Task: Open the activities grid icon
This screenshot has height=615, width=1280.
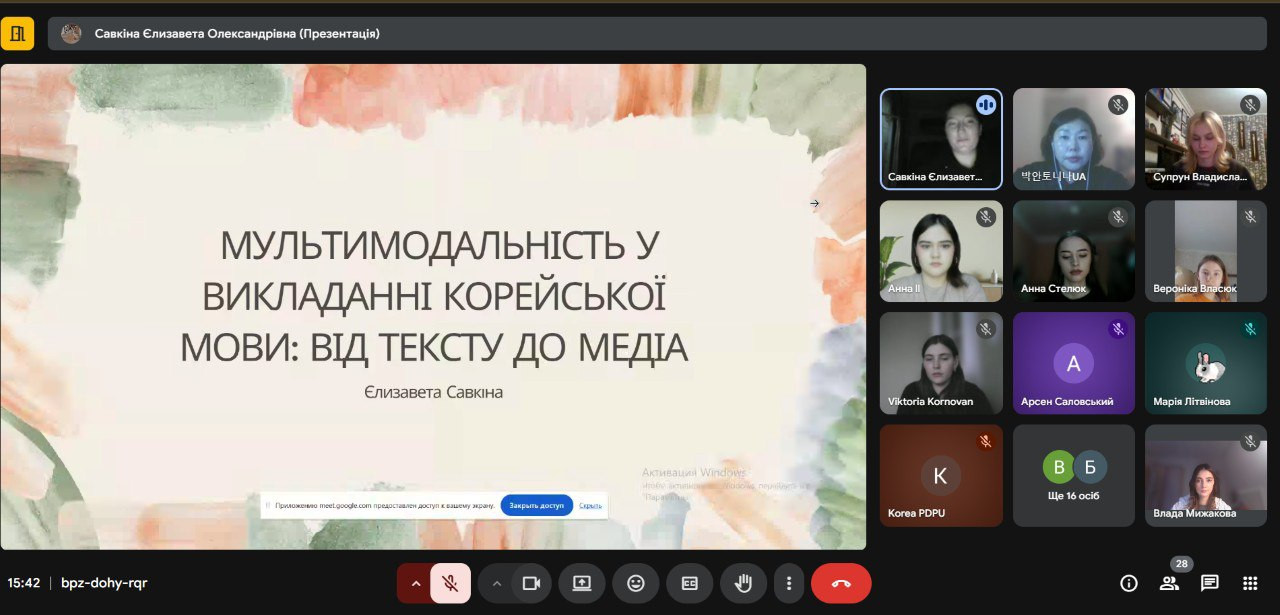Action: pos(1250,583)
